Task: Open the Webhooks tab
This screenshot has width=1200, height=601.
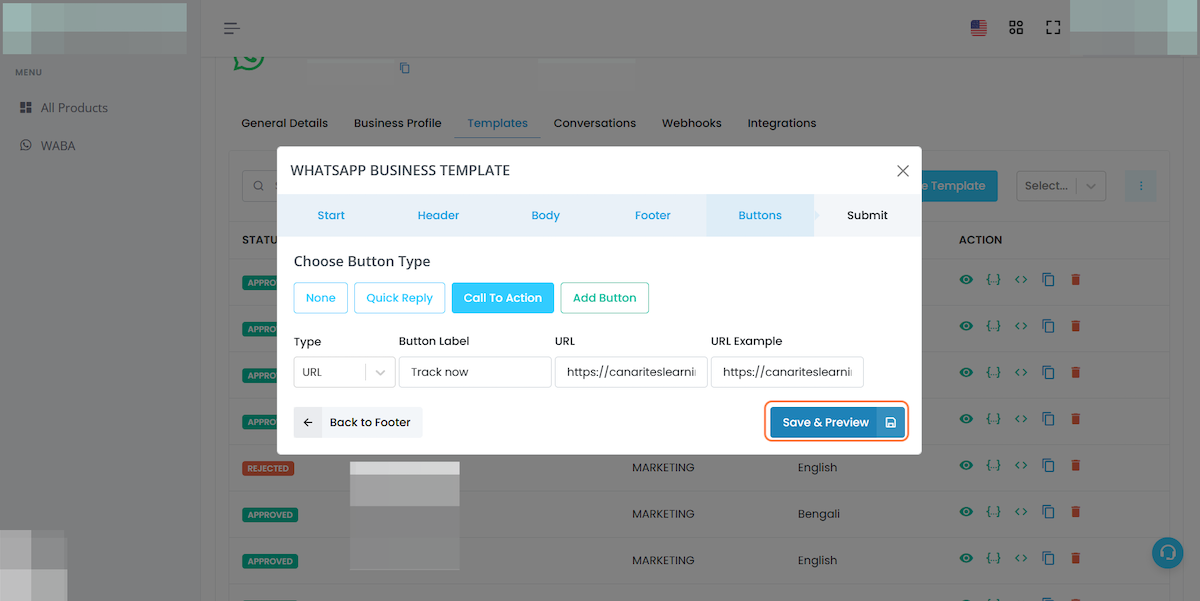Action: [692, 123]
